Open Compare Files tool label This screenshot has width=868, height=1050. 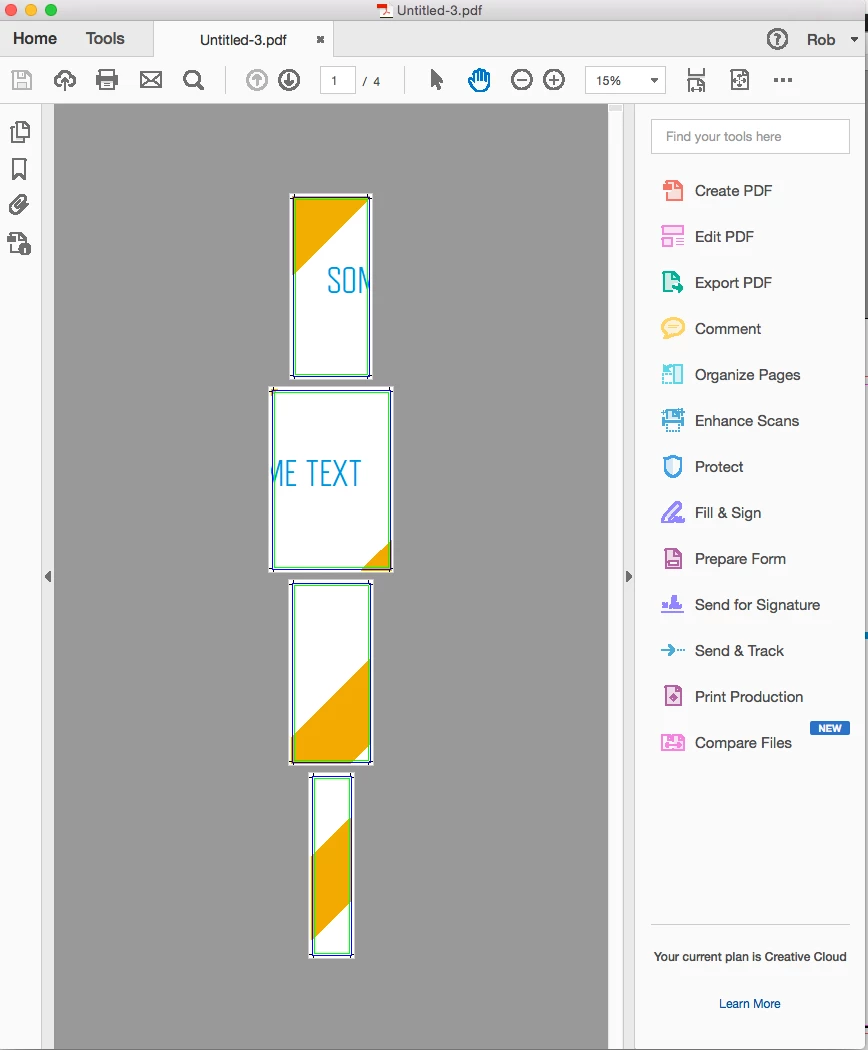(x=743, y=743)
